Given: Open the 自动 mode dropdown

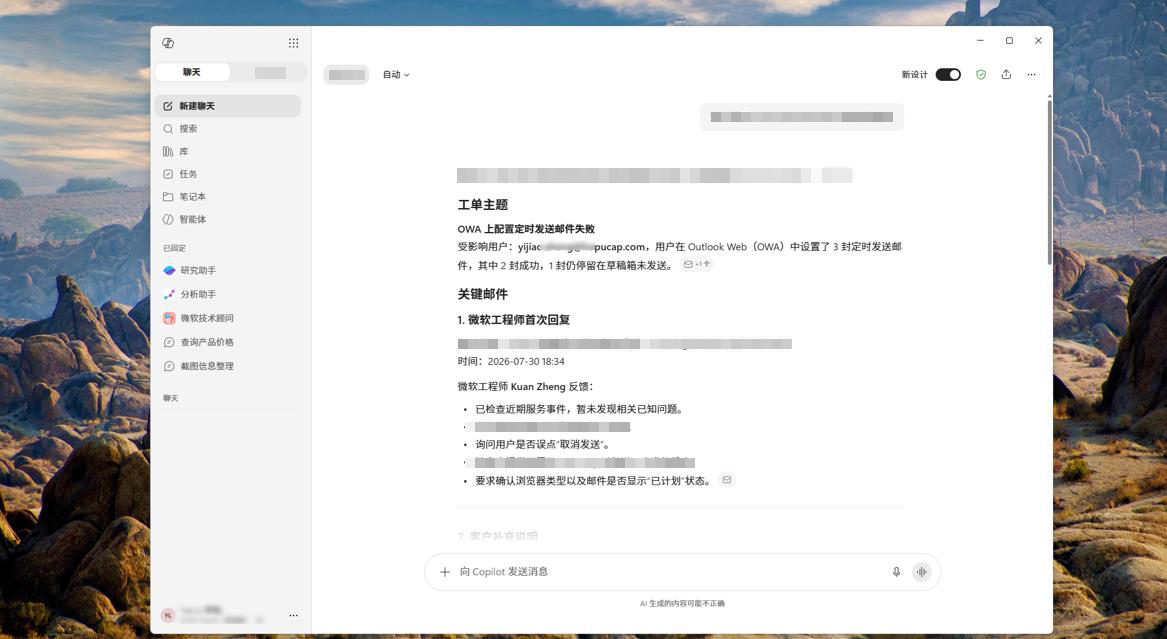Looking at the screenshot, I should 396,74.
